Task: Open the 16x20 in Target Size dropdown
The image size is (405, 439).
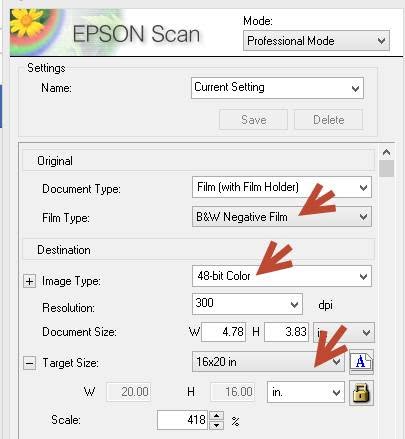Action: pos(268,362)
